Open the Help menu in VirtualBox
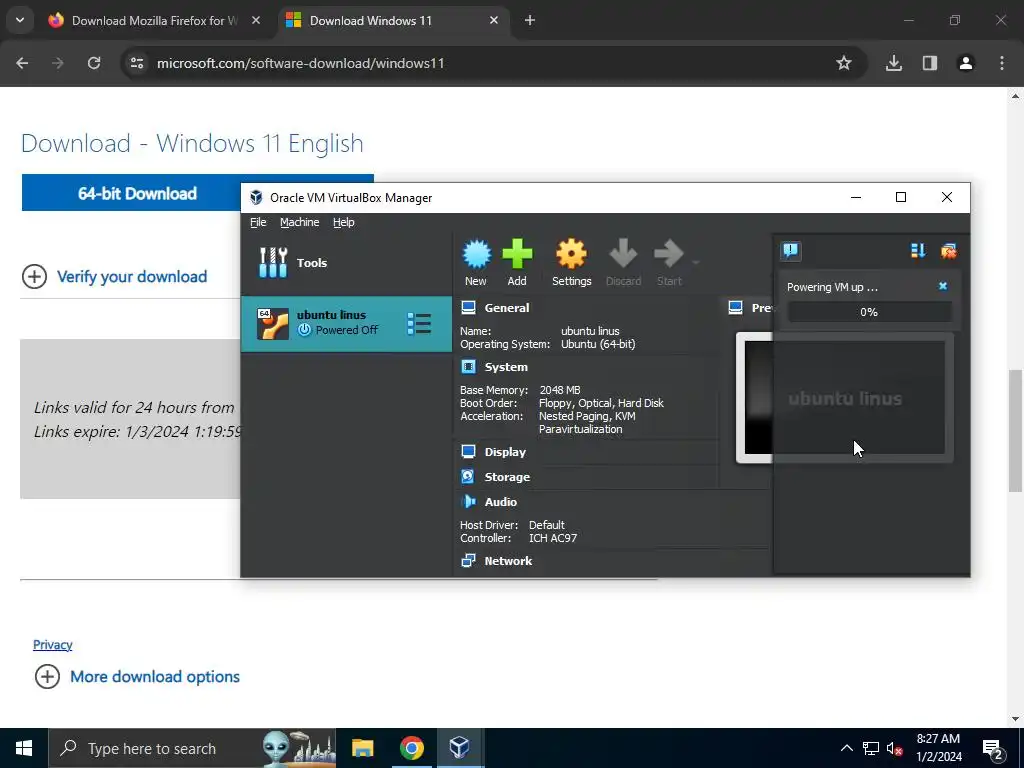Image resolution: width=1024 pixels, height=768 pixels. [x=344, y=222]
